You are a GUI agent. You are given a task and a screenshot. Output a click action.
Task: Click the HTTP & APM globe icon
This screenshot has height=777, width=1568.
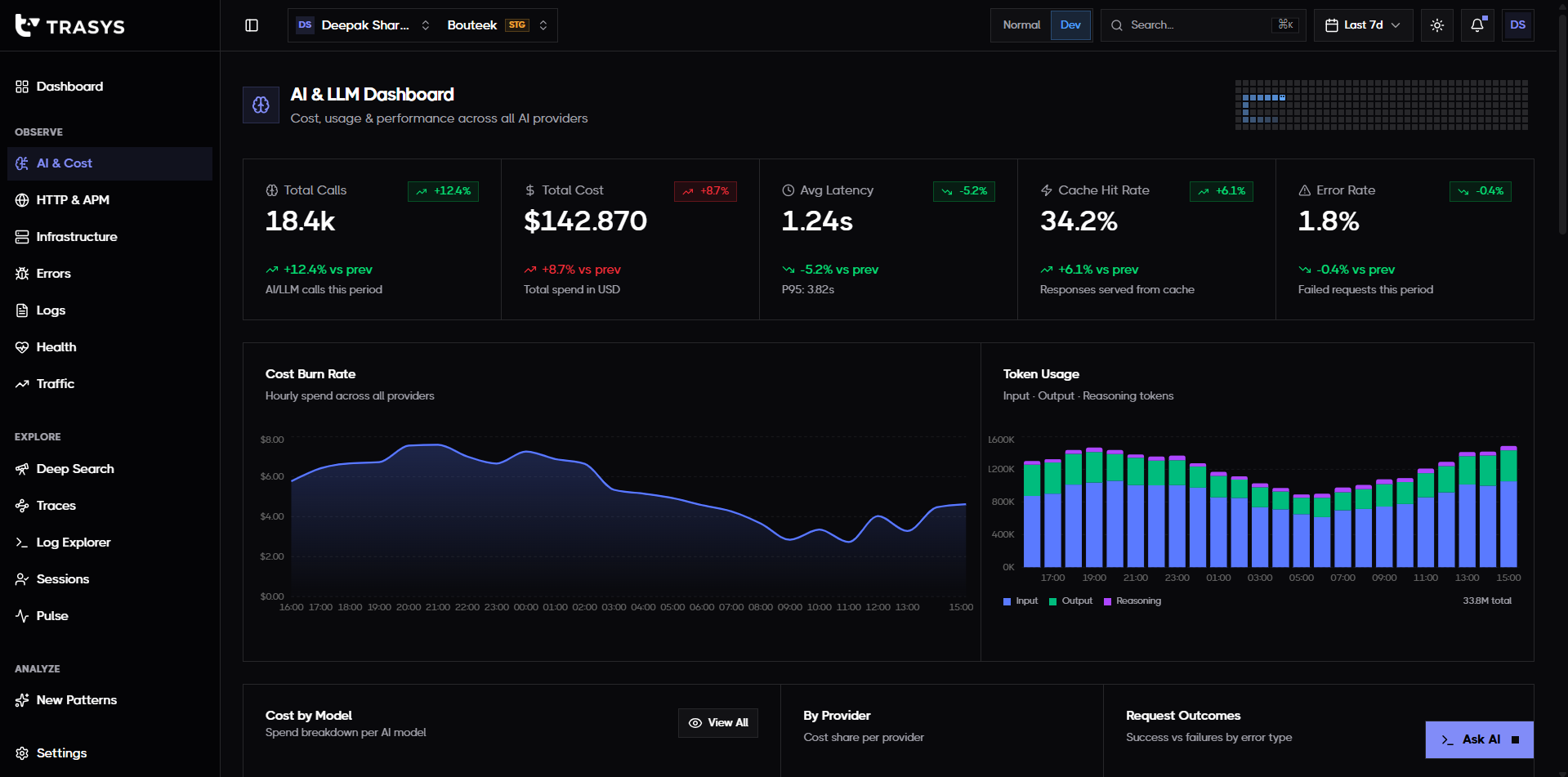[x=22, y=200]
